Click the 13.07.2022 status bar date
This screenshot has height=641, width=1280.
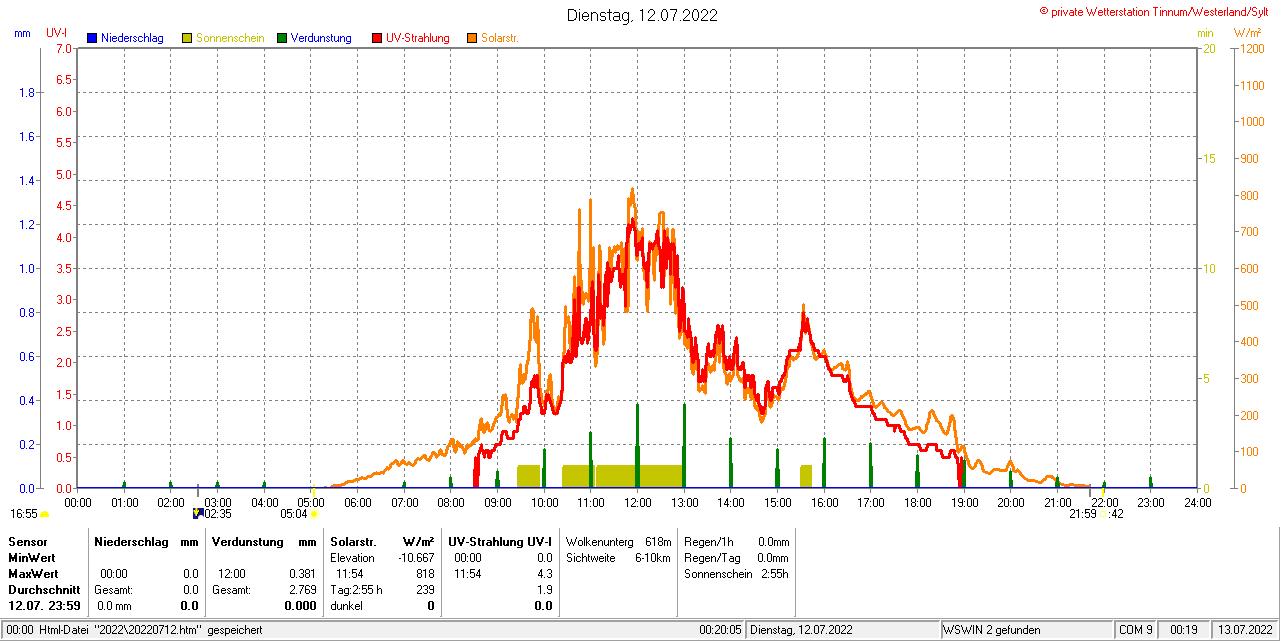(1243, 630)
